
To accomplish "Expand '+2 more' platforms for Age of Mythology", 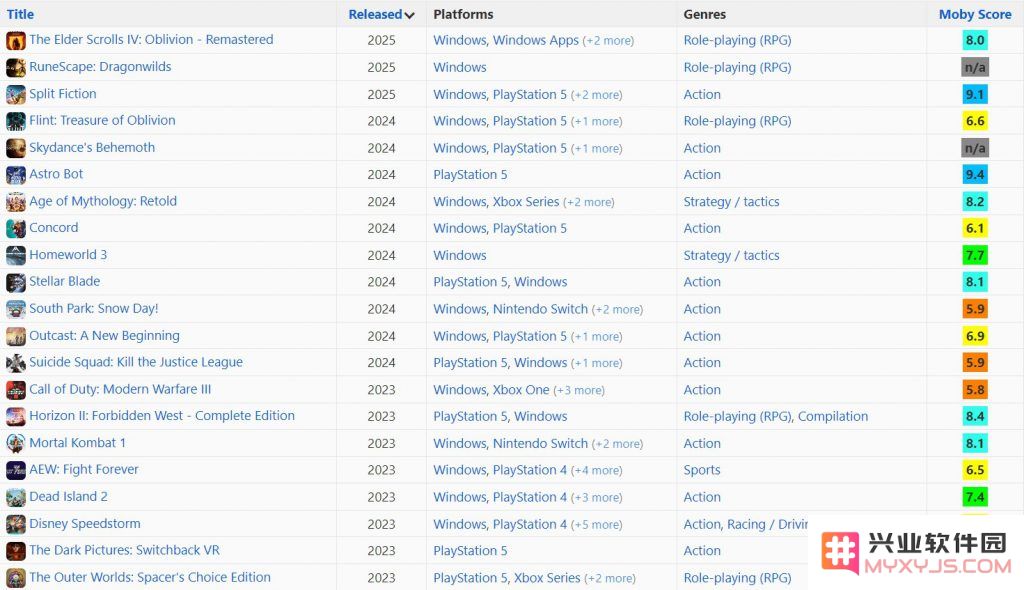I will pyautogui.click(x=588, y=202).
